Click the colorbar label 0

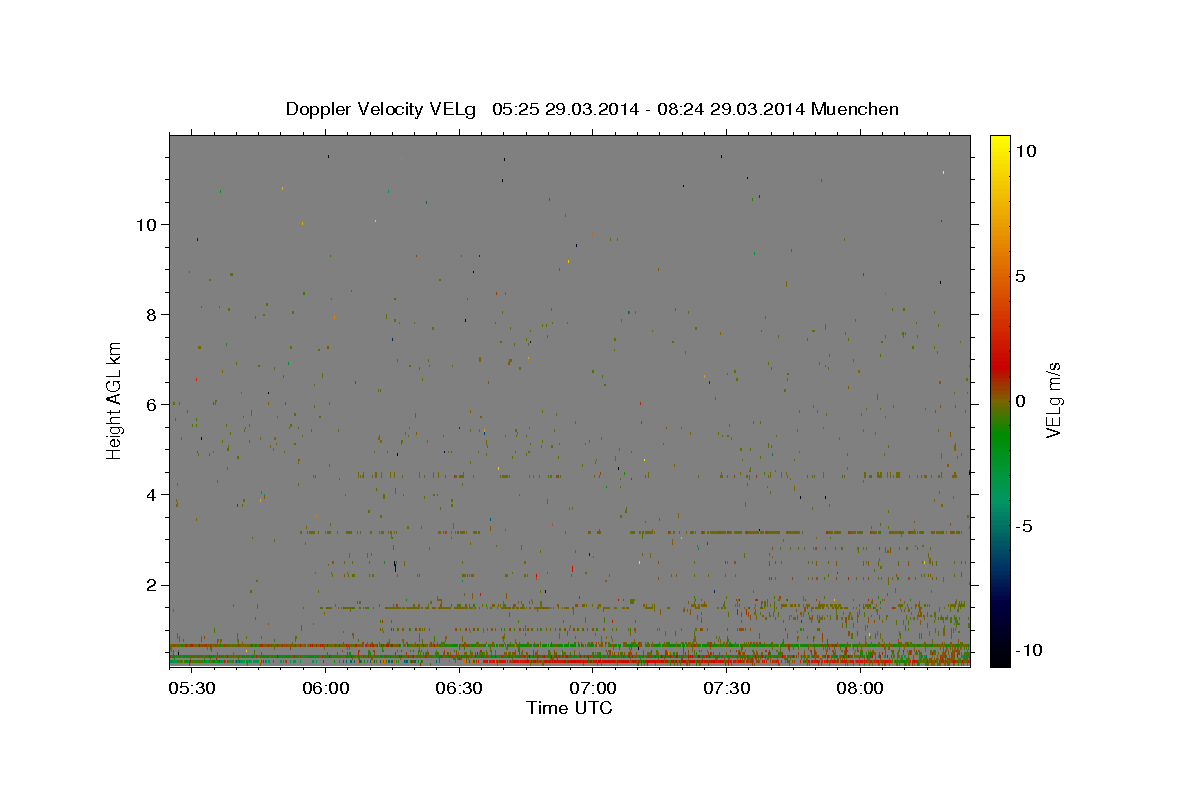1020,400
